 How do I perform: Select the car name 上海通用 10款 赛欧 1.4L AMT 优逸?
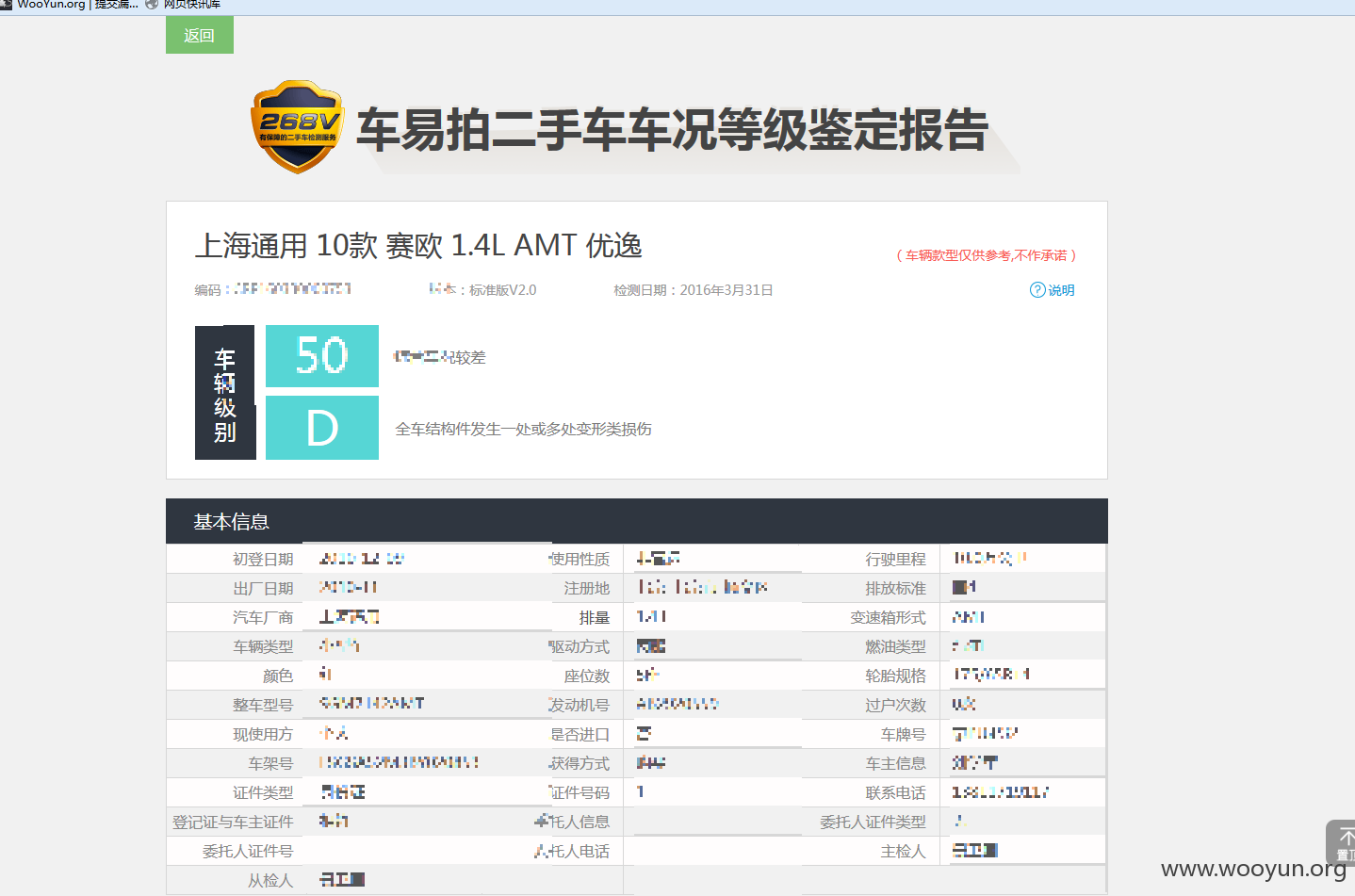(418, 246)
